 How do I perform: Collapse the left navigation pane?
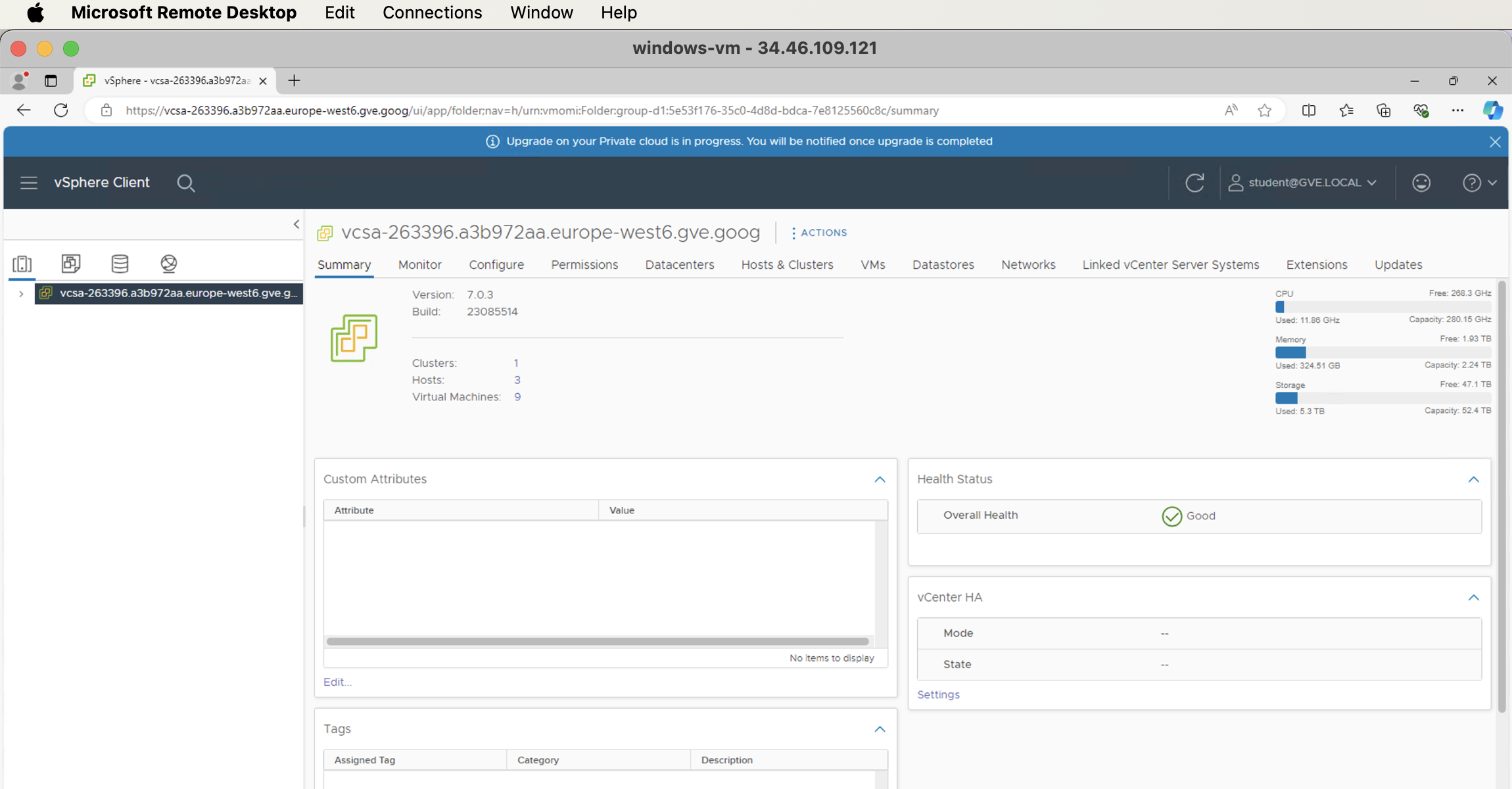[x=296, y=224]
